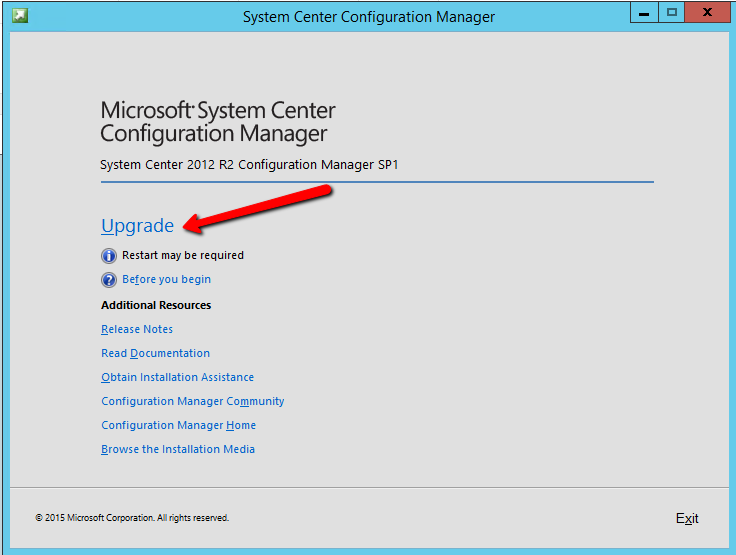
Task: Click the blue info icon beside Restart notice
Action: (109, 256)
